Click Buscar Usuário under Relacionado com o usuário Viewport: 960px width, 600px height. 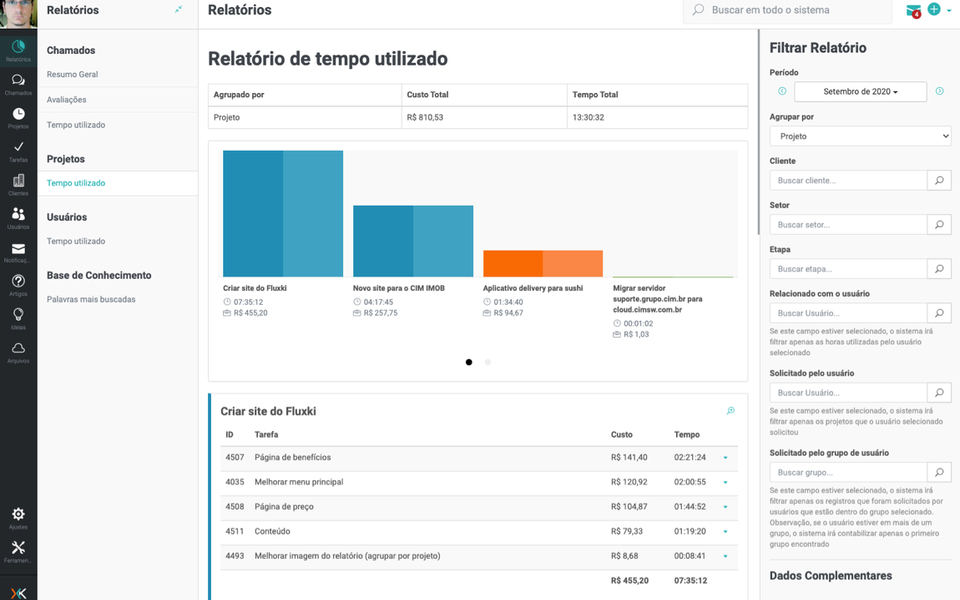(x=848, y=313)
